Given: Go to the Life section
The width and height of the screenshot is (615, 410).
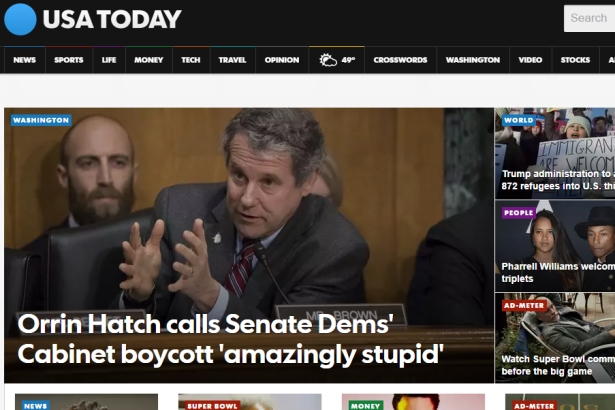Looking at the screenshot, I should point(109,60).
